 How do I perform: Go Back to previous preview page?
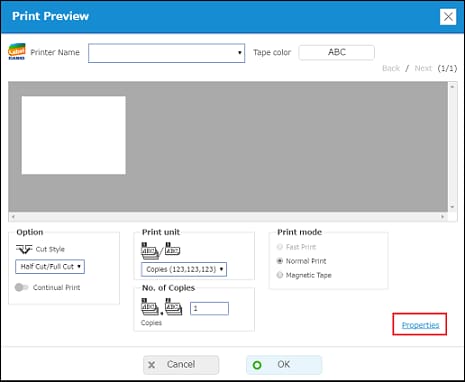pos(391,68)
